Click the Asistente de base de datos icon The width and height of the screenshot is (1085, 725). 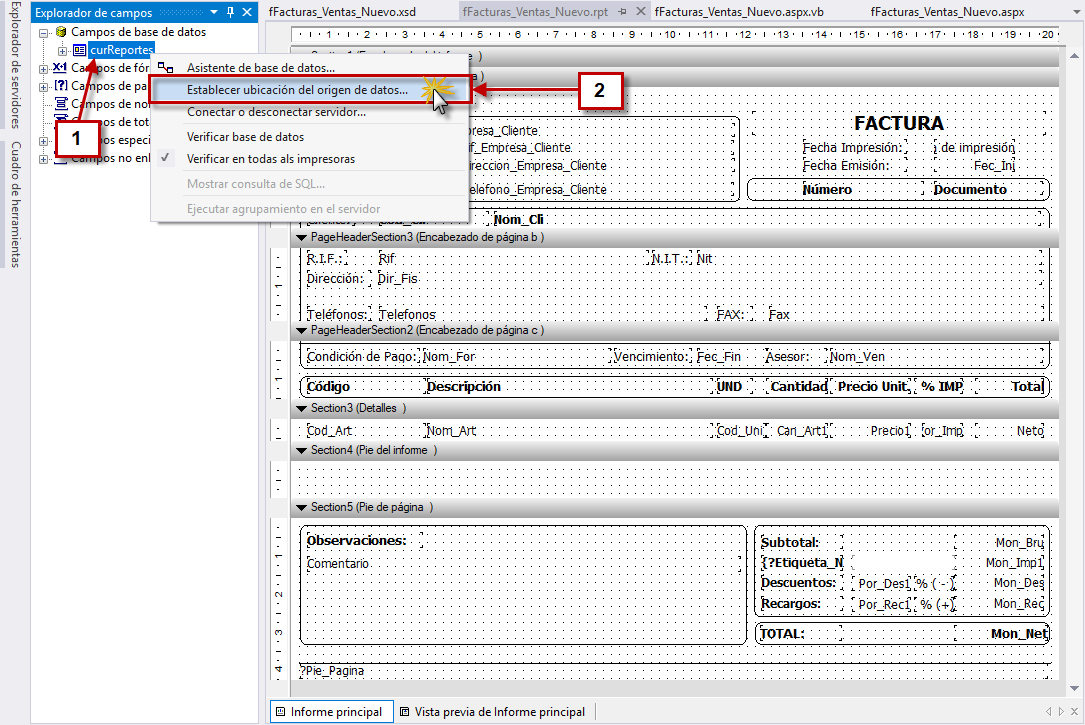(165, 67)
